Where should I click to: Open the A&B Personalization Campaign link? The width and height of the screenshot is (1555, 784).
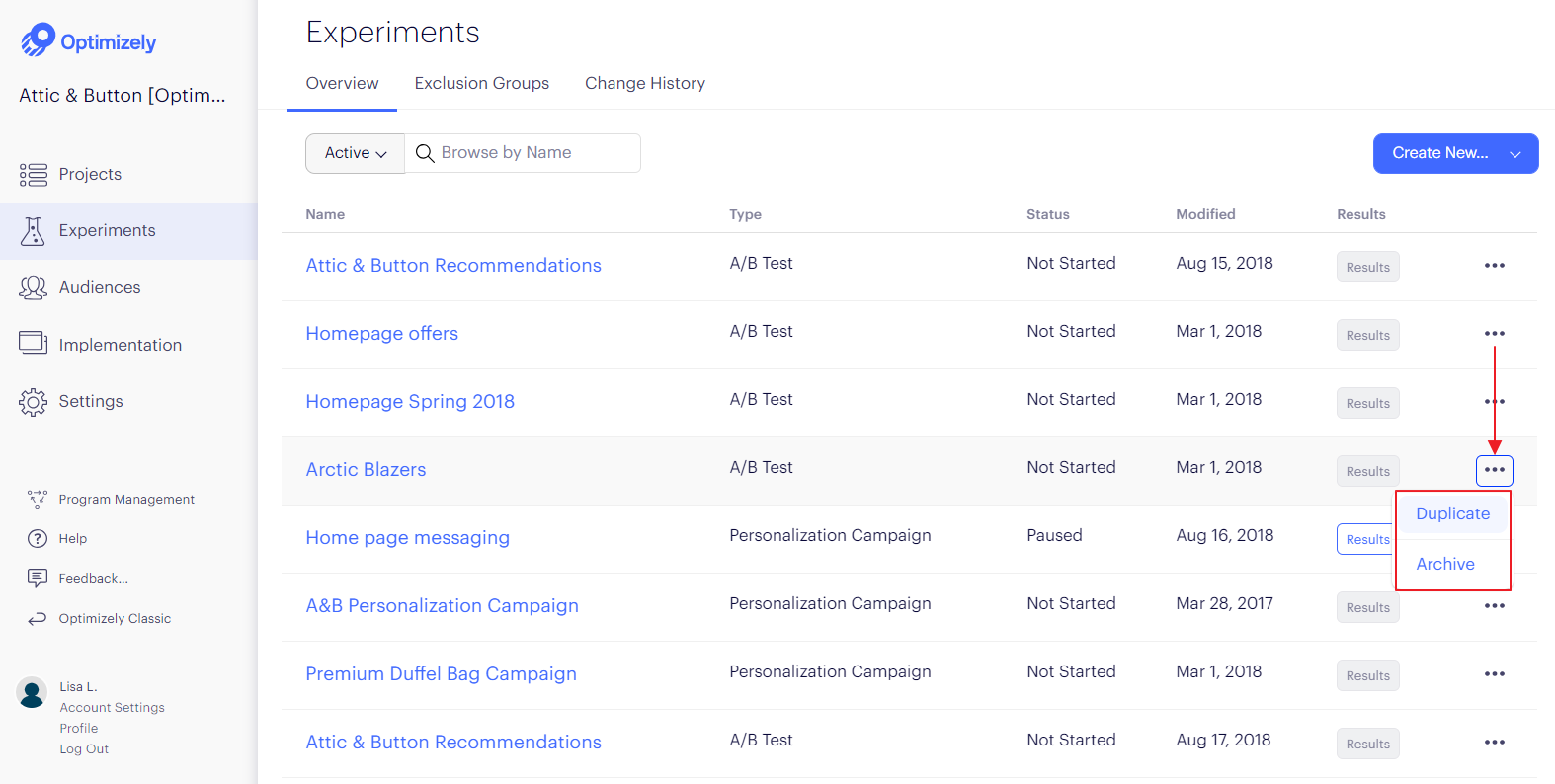point(443,606)
